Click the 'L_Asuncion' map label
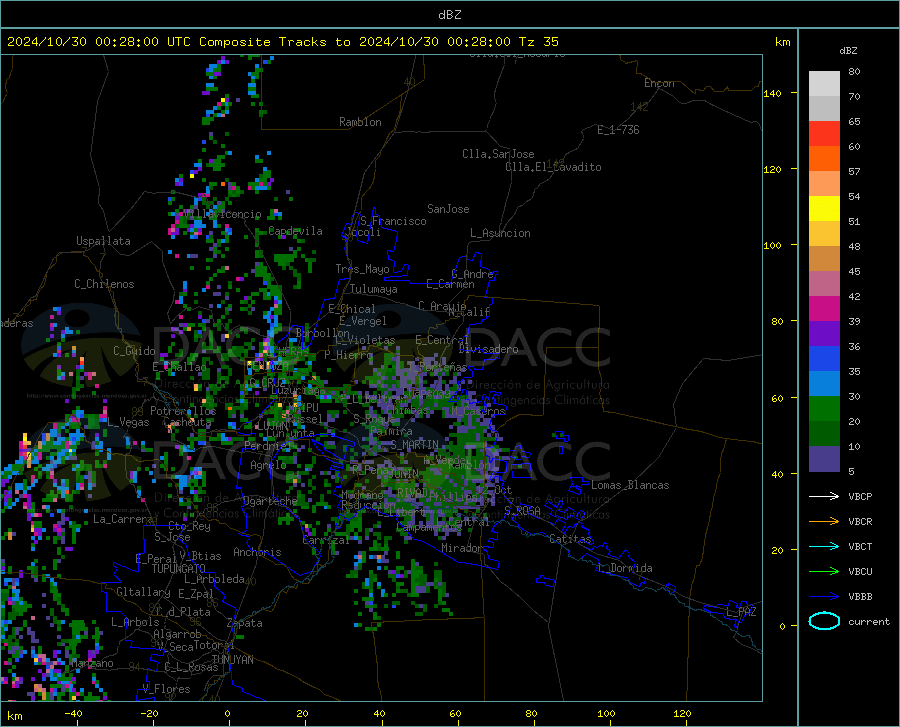Viewport: 900px width, 727px height. [x=500, y=233]
